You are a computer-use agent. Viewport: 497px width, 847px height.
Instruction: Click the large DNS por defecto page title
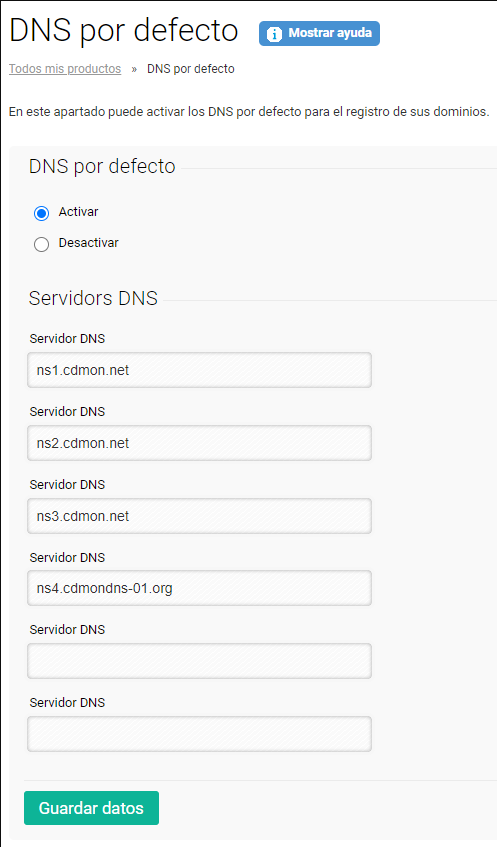coord(124,30)
